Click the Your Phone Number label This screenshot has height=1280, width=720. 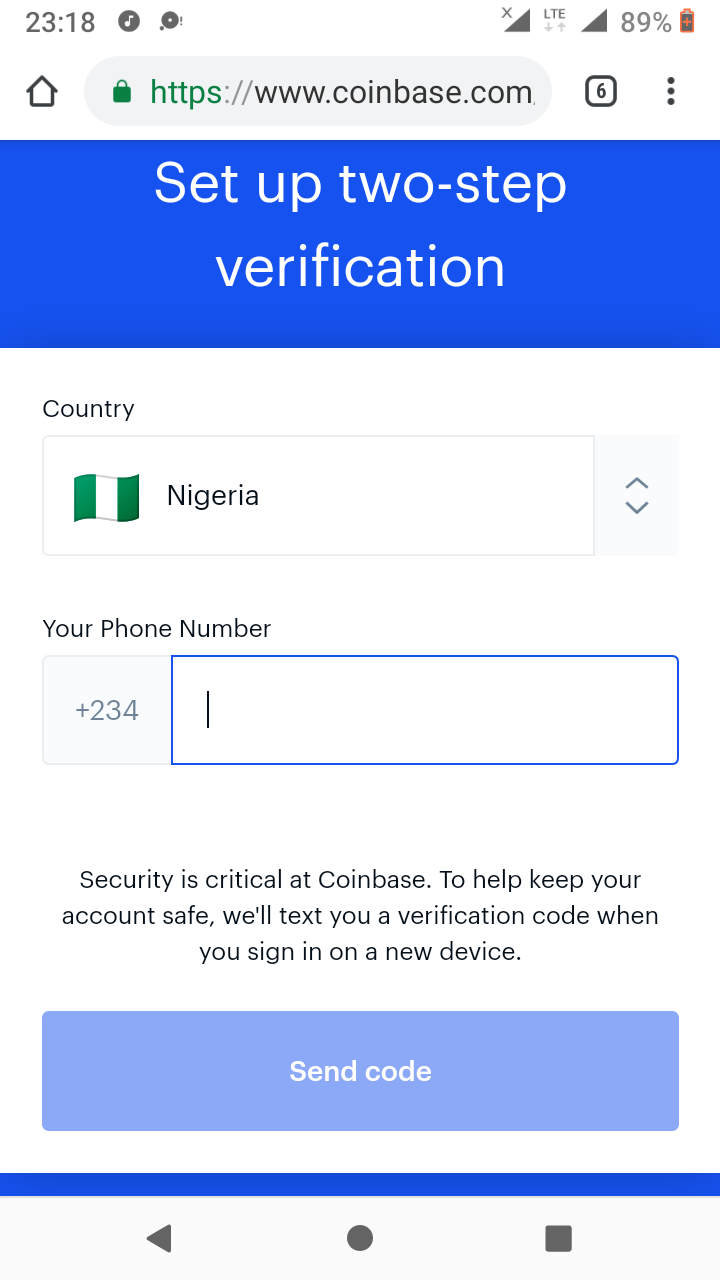click(x=157, y=628)
